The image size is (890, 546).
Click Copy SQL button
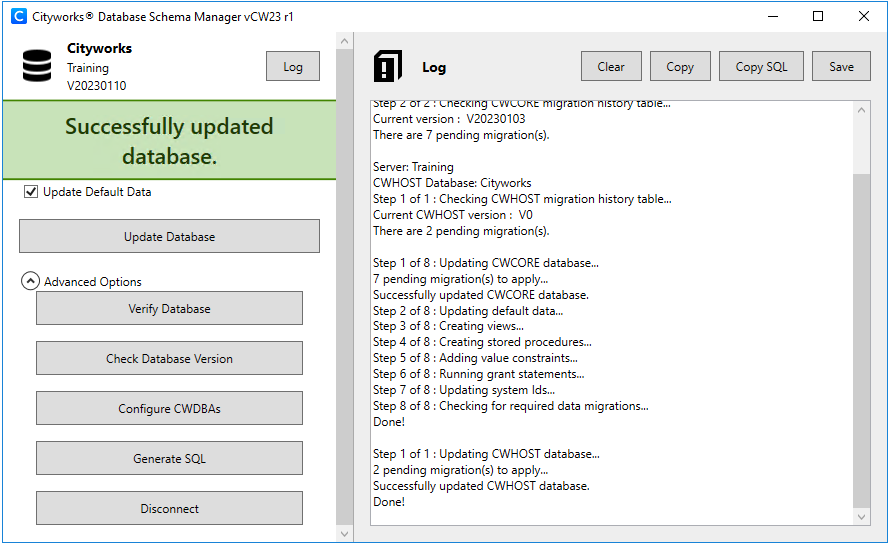762,67
